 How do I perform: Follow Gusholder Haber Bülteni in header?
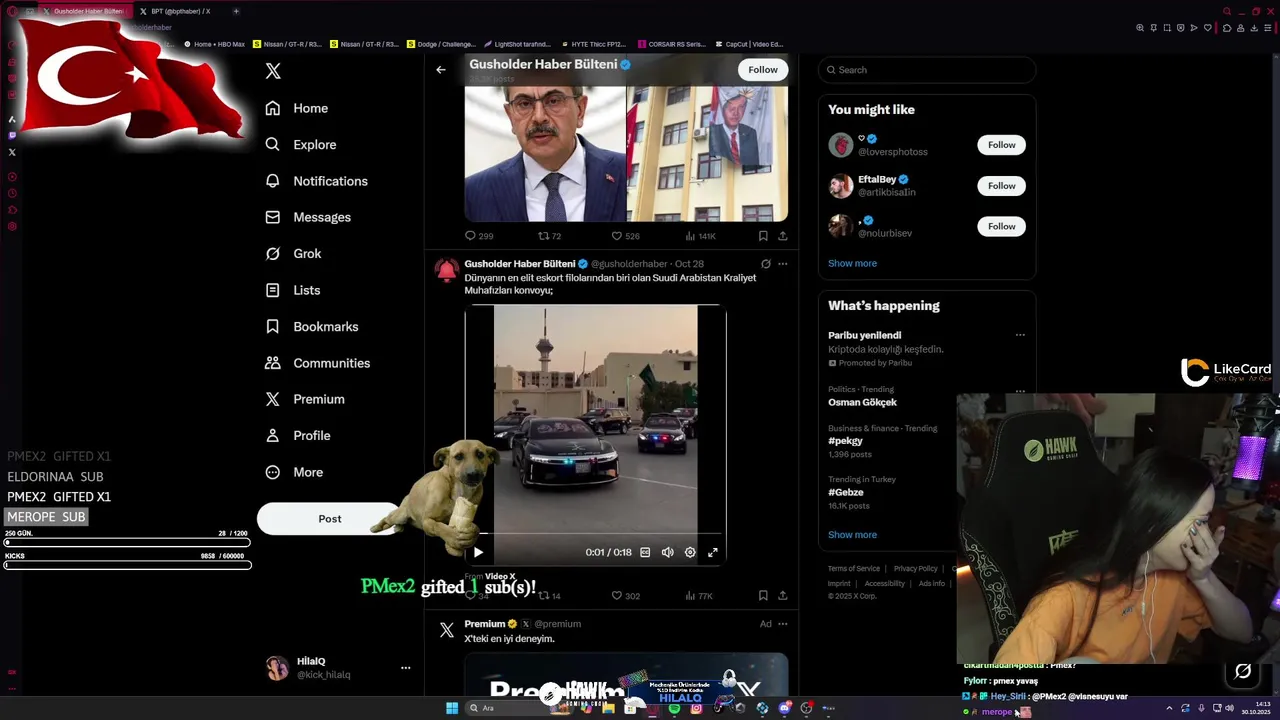coord(763,70)
